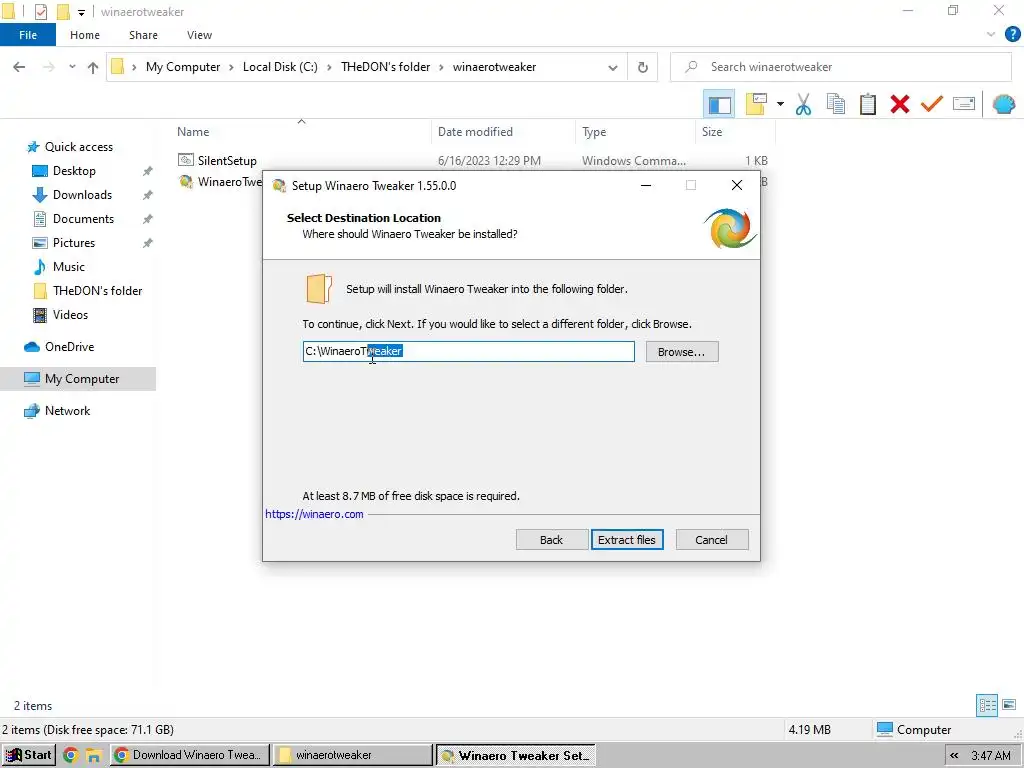Open Desktop in navigation pane

pos(74,171)
